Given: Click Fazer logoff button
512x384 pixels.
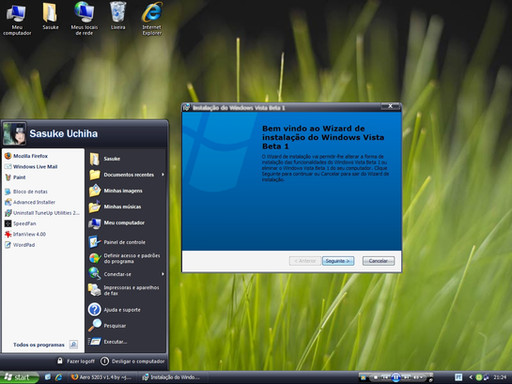Looking at the screenshot, I should pos(76,361).
